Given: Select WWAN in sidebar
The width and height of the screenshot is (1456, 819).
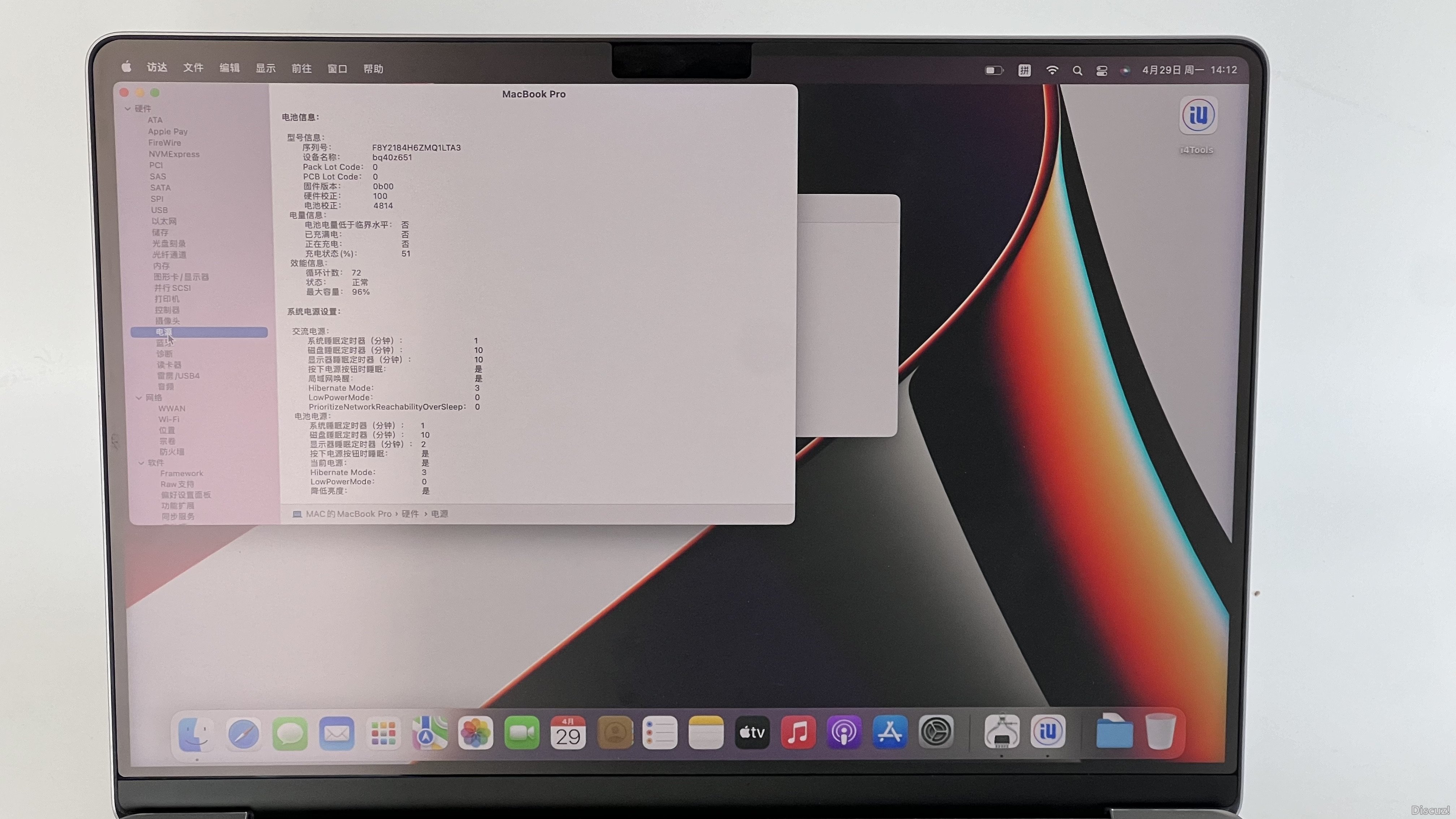Looking at the screenshot, I should (171, 409).
